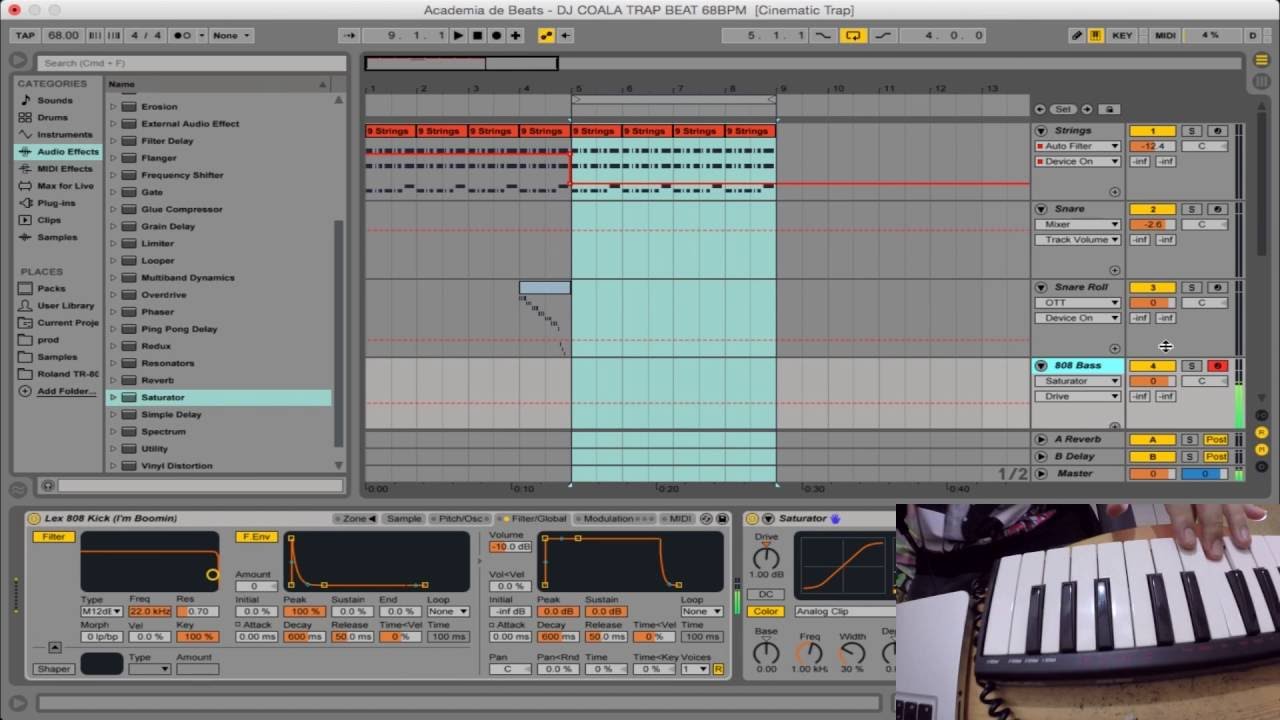Select the Plug-ins category
The image size is (1280, 720).
56,203
